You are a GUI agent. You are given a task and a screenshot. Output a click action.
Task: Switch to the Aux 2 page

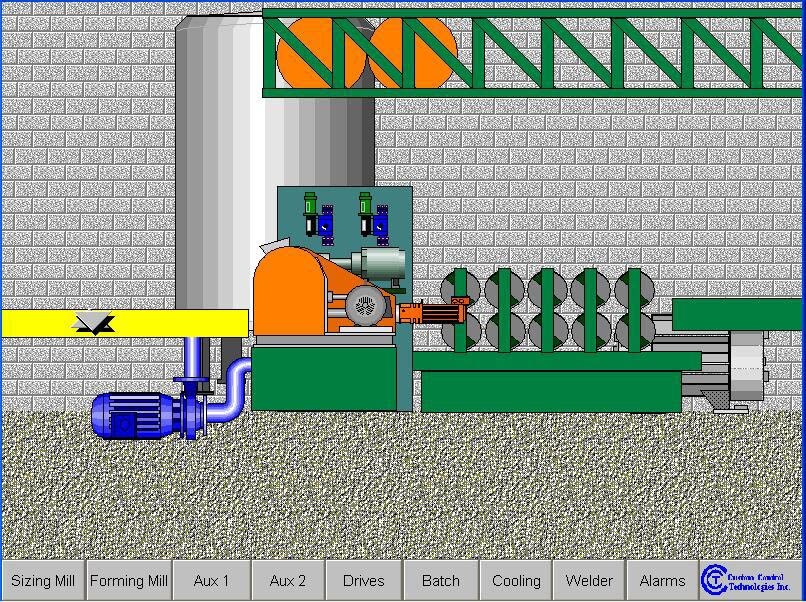pos(288,580)
